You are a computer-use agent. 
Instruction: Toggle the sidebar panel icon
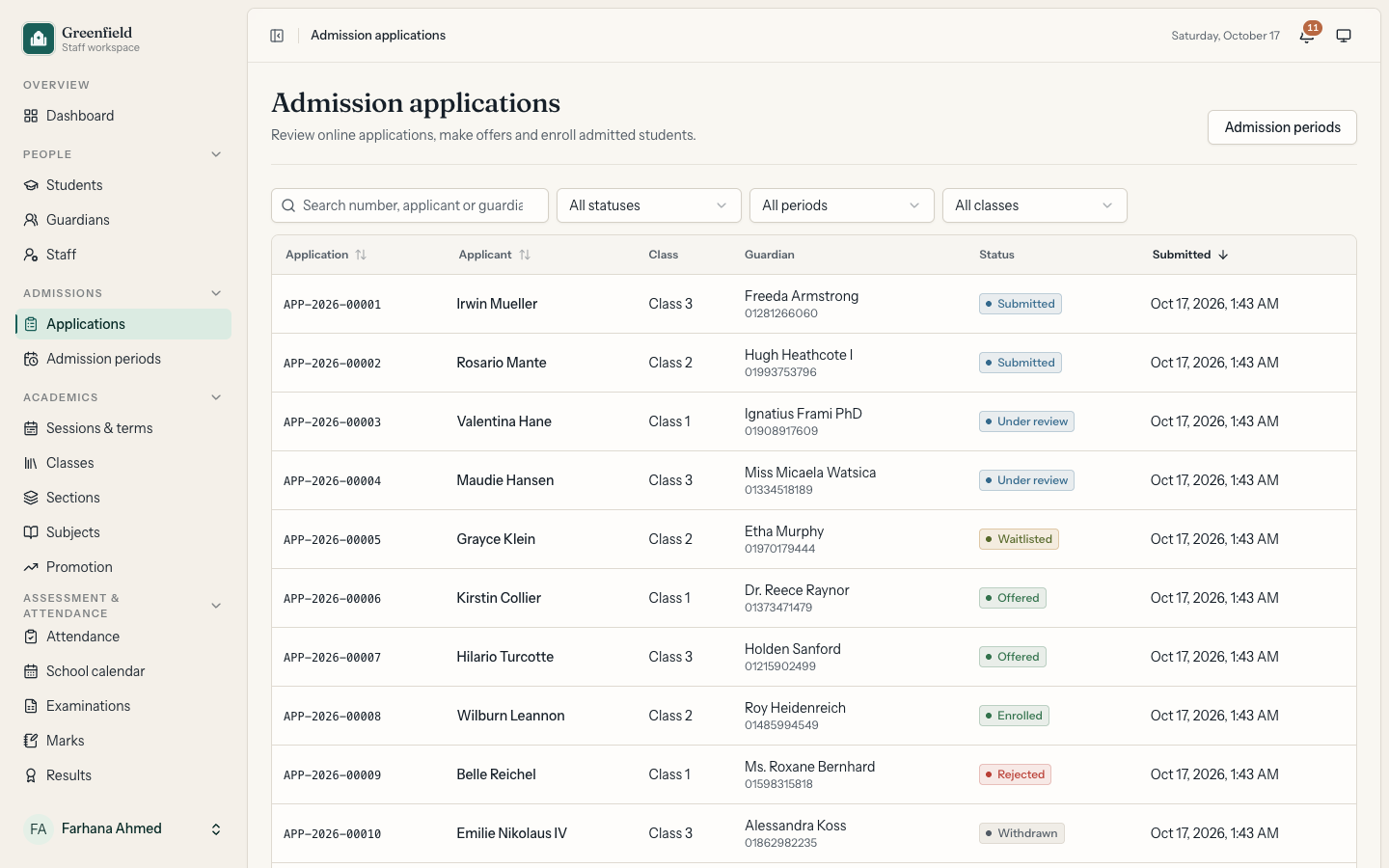277,36
